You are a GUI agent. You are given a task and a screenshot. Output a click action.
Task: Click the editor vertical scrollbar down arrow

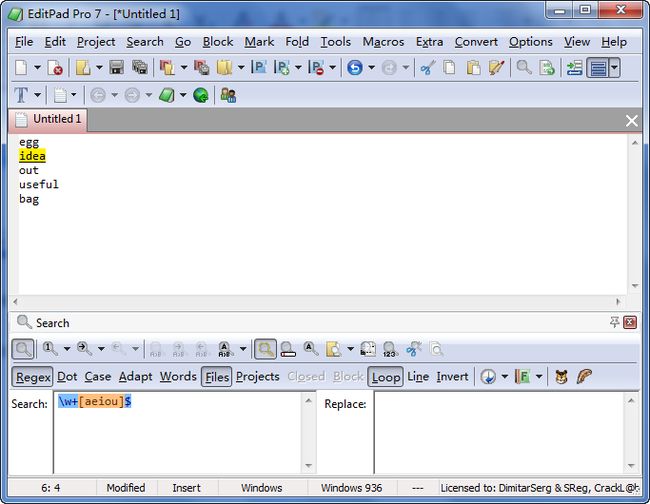tap(635, 286)
